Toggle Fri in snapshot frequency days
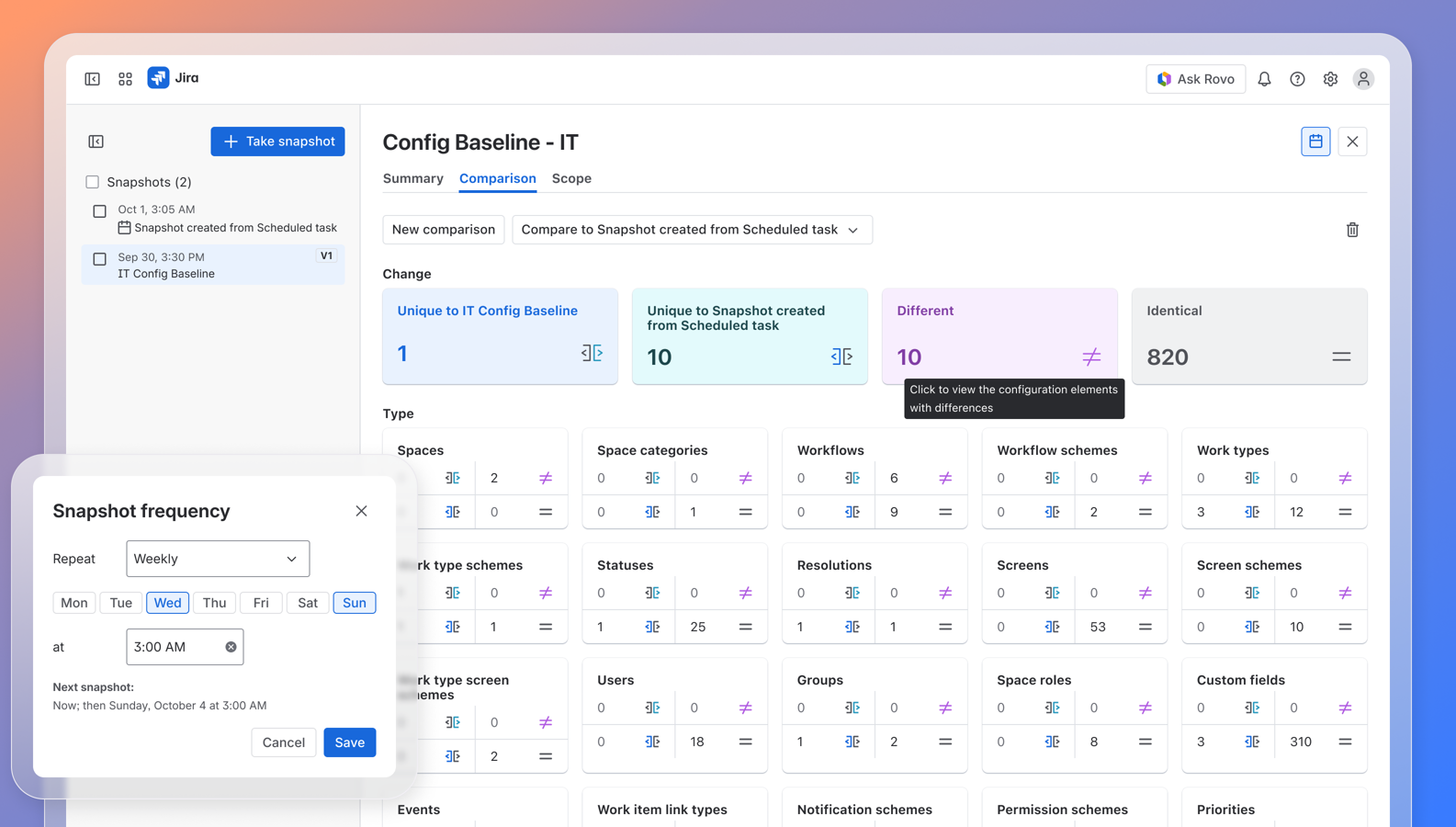Image resolution: width=1456 pixels, height=827 pixels. pos(261,603)
